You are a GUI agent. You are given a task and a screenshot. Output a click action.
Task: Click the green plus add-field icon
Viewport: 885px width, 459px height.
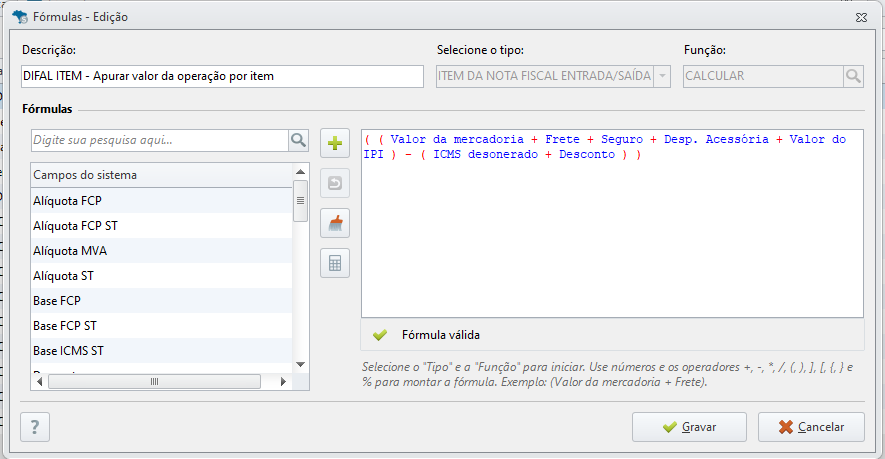click(x=335, y=143)
